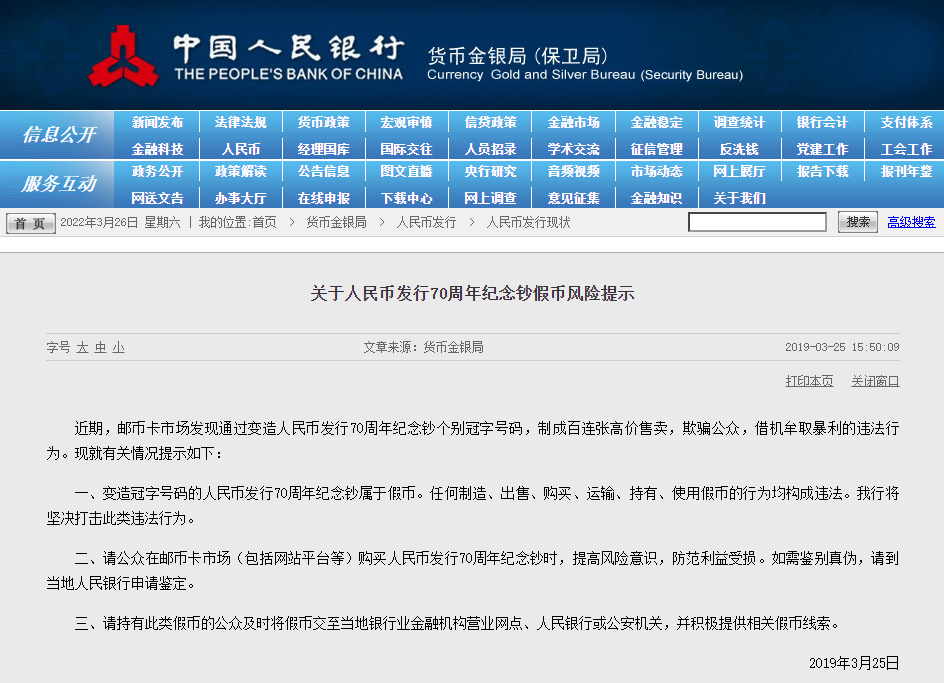Image resolution: width=944 pixels, height=683 pixels.
Task: Open the 新闻发布 menu item
Action: point(157,122)
